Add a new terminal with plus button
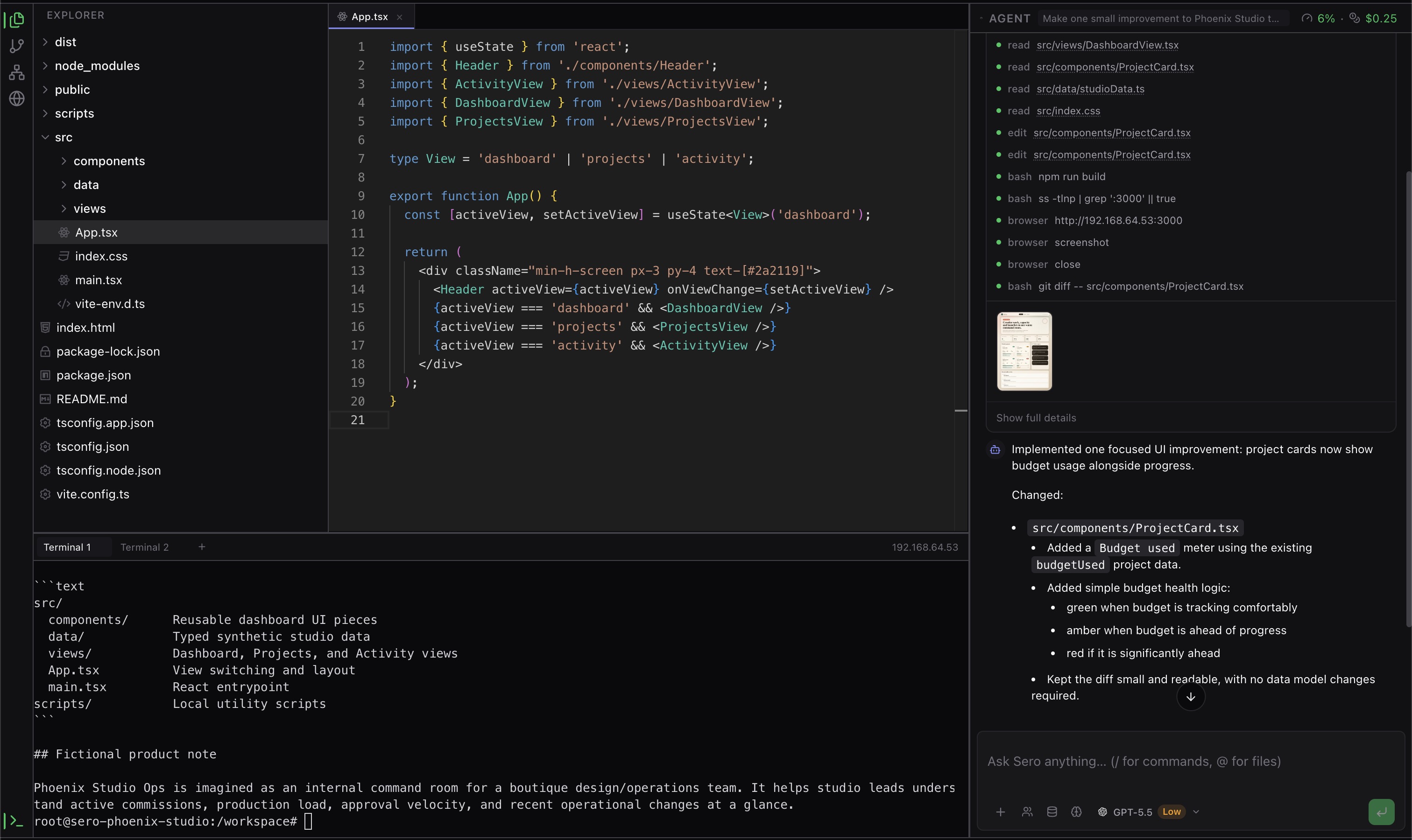1412x840 pixels. pyautogui.click(x=202, y=547)
